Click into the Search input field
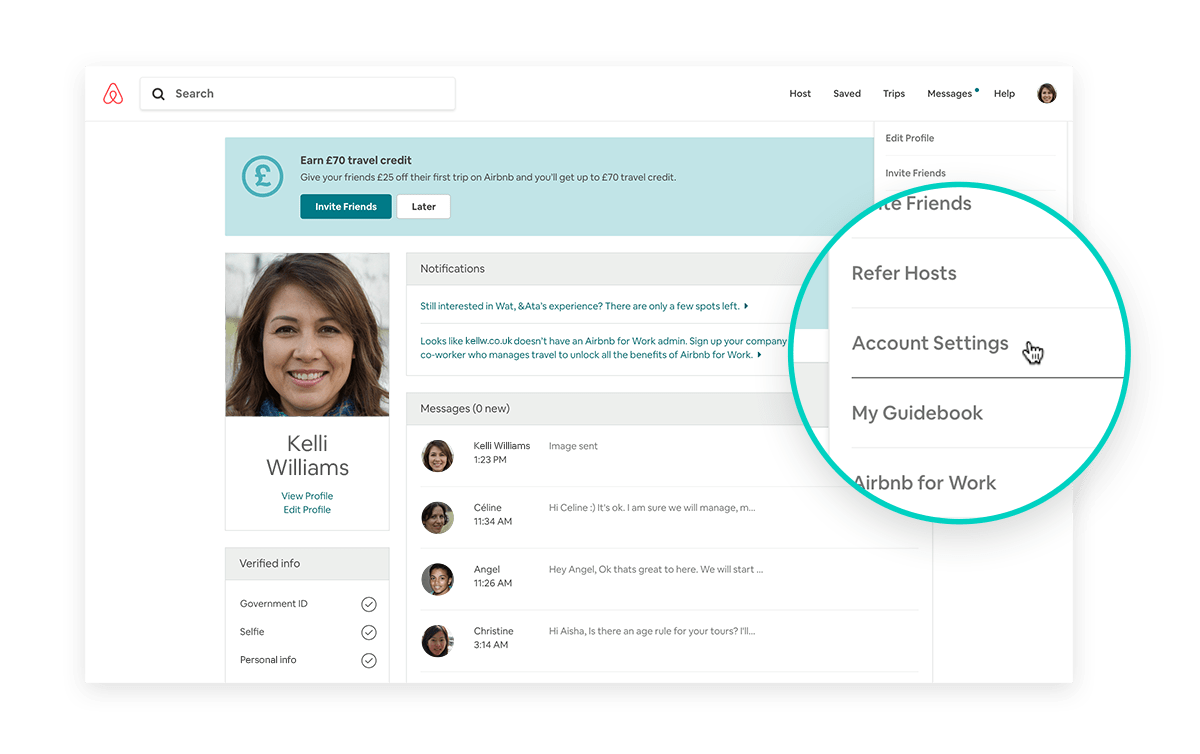This screenshot has width=1200, height=754. pos(310,94)
